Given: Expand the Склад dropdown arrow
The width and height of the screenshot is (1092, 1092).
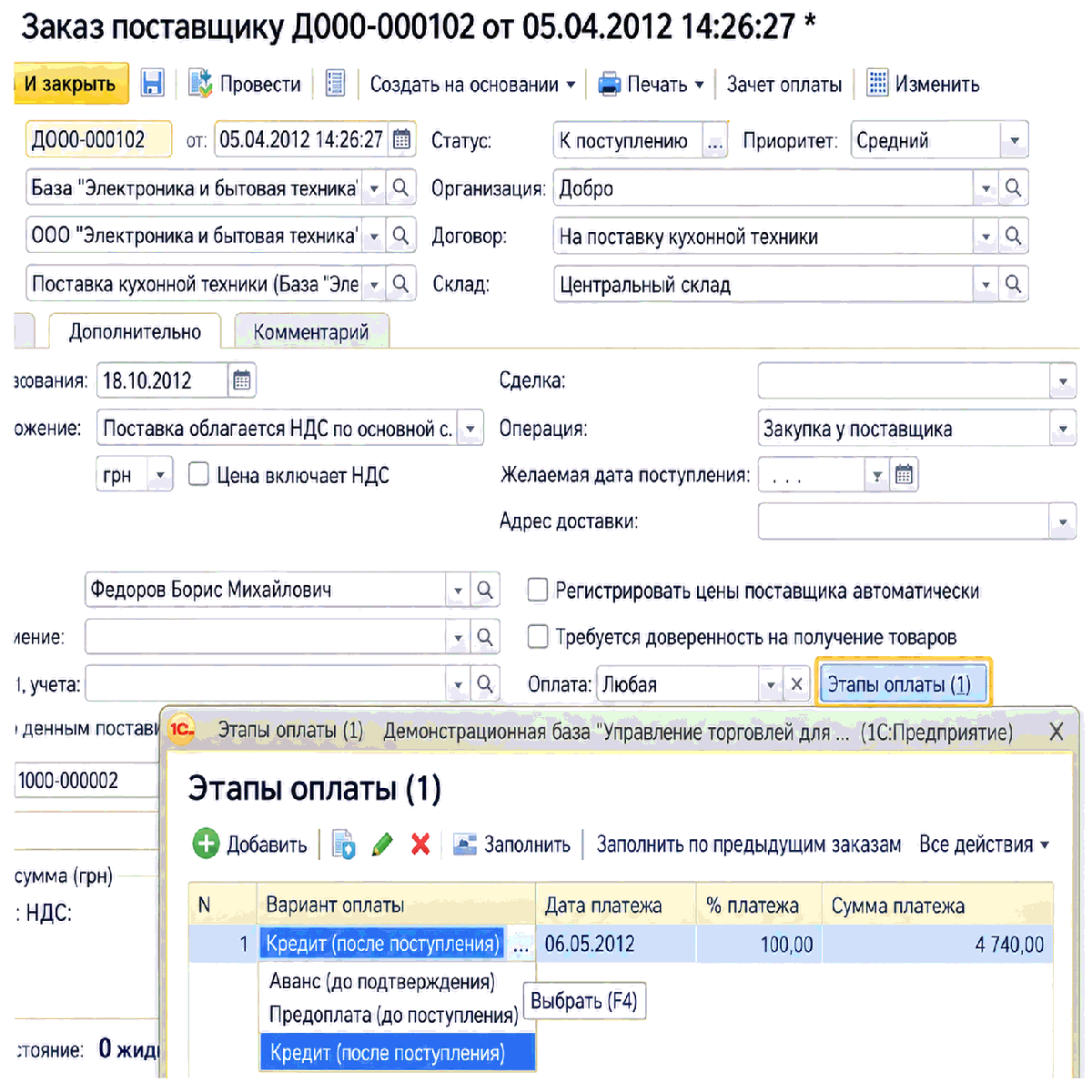Looking at the screenshot, I should 986,284.
